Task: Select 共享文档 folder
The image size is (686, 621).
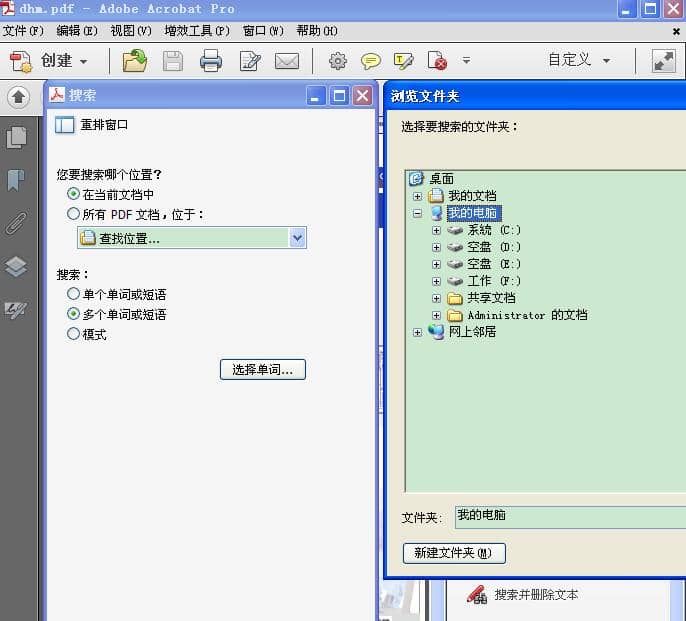Action: pyautogui.click(x=491, y=298)
